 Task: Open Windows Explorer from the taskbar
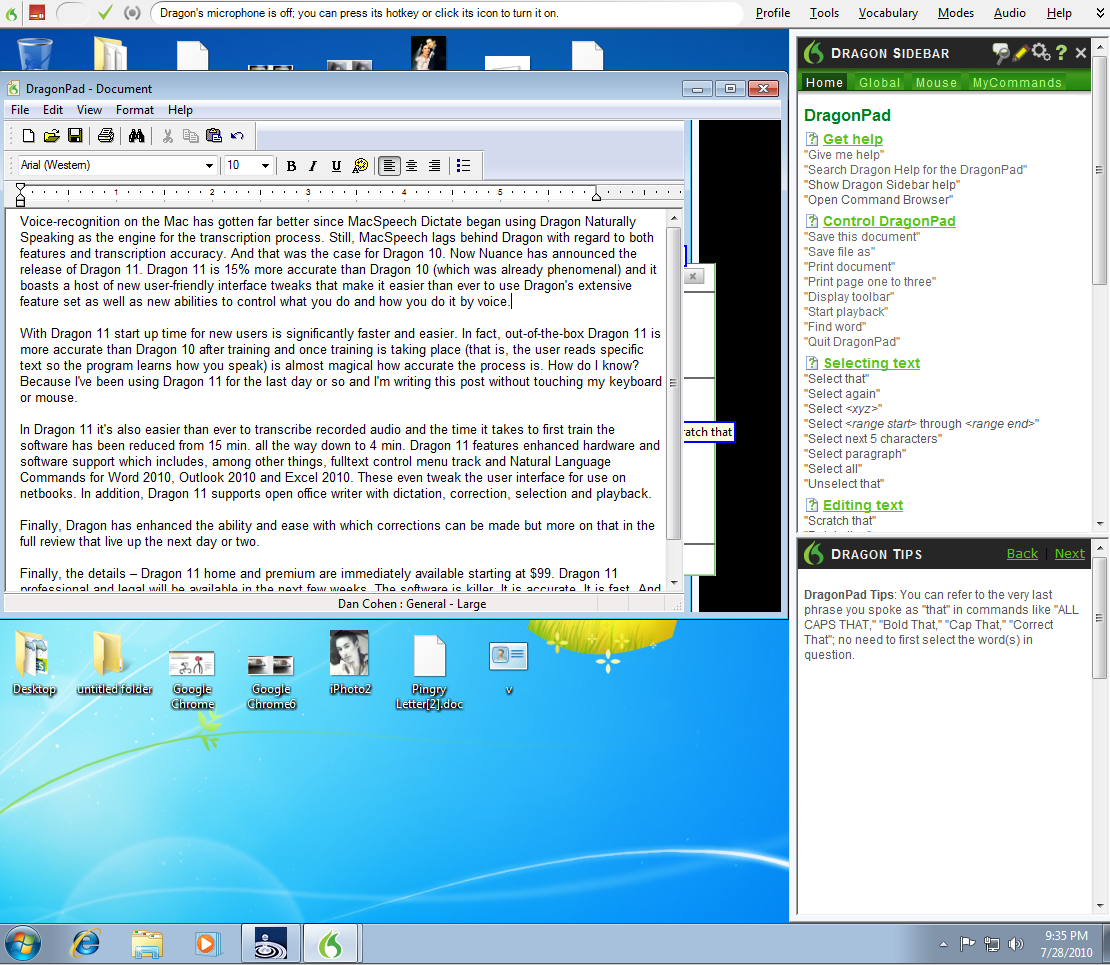pyautogui.click(x=147, y=944)
